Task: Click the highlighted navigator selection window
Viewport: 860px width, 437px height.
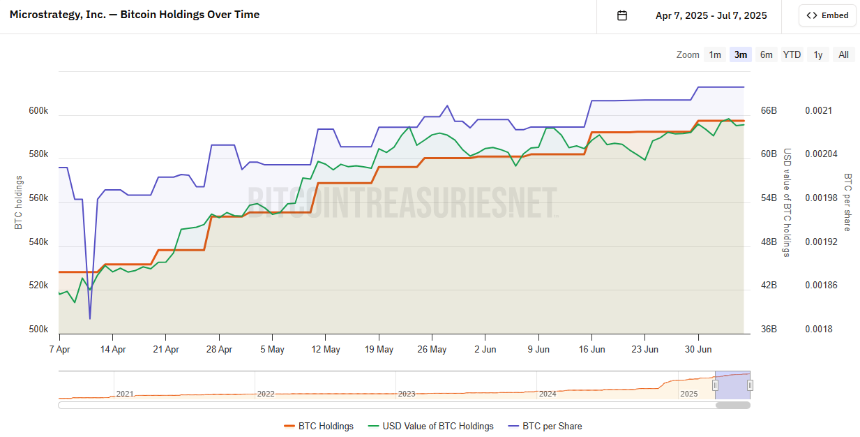Action: pos(733,385)
